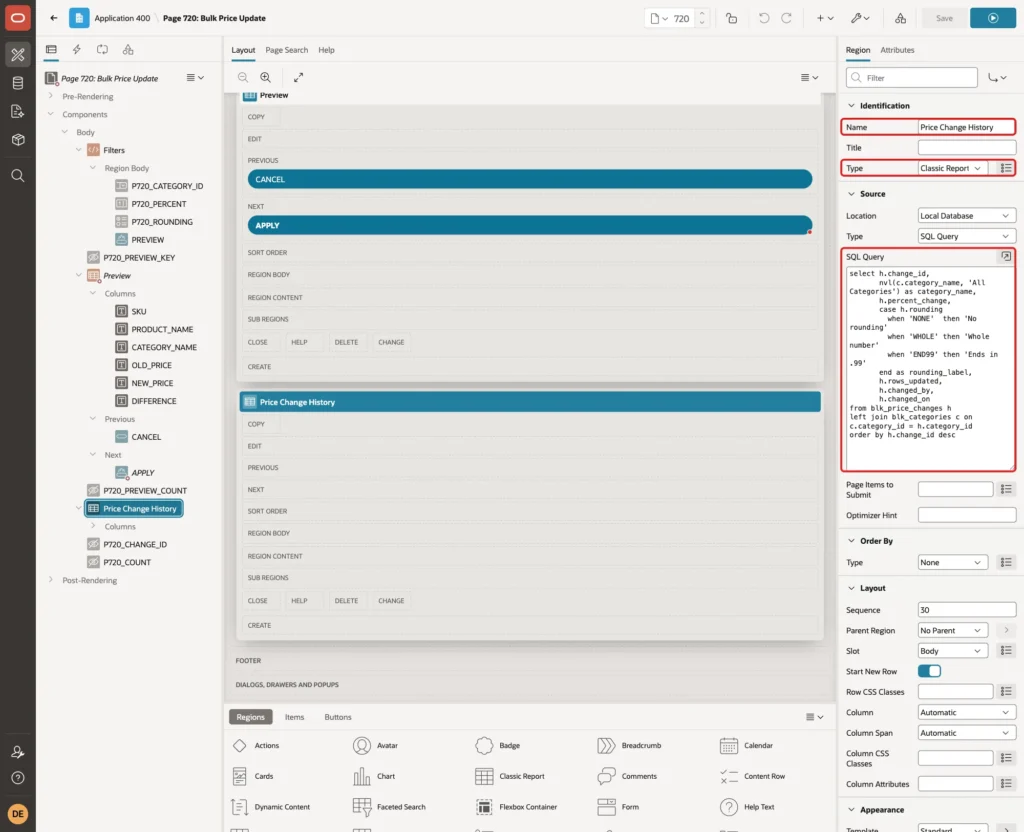Pick the Chart region type
The height and width of the screenshot is (832, 1024).
click(x=374, y=776)
